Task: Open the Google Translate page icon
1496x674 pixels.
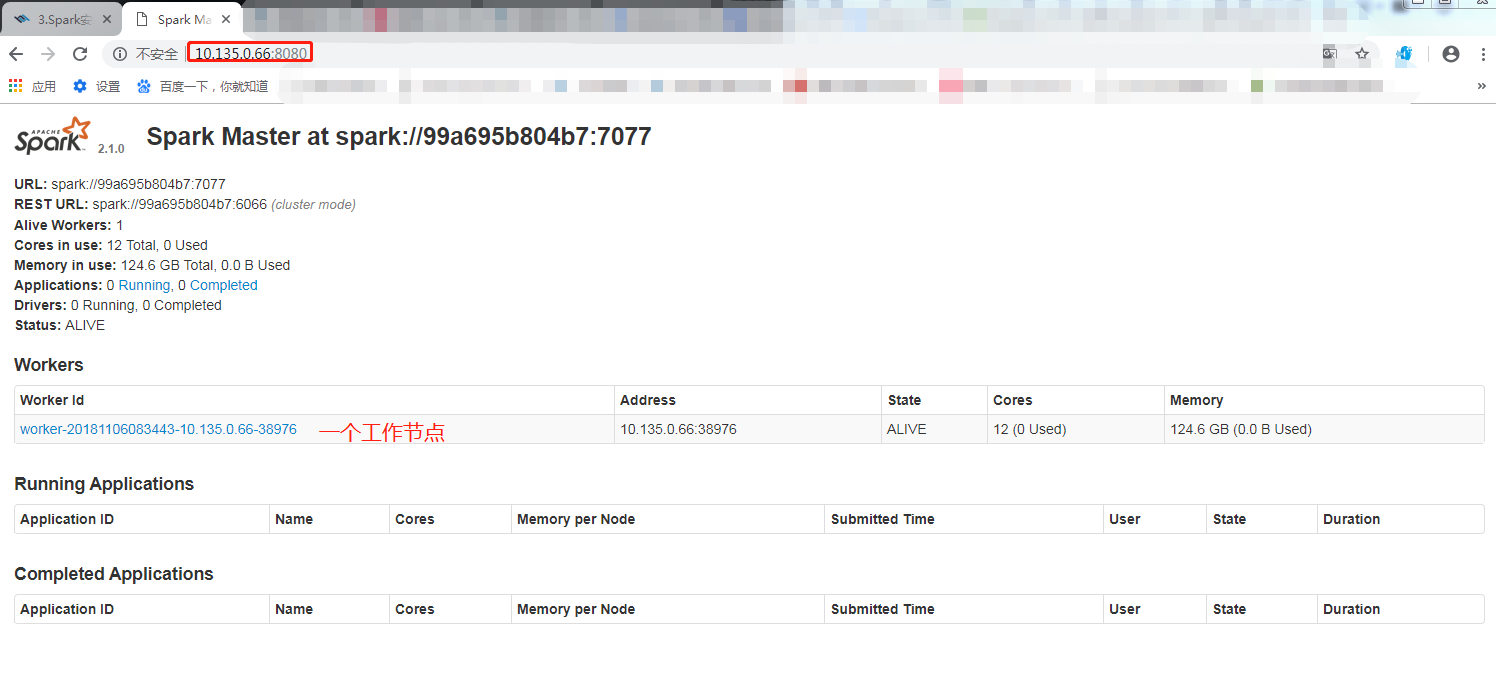Action: (1329, 54)
